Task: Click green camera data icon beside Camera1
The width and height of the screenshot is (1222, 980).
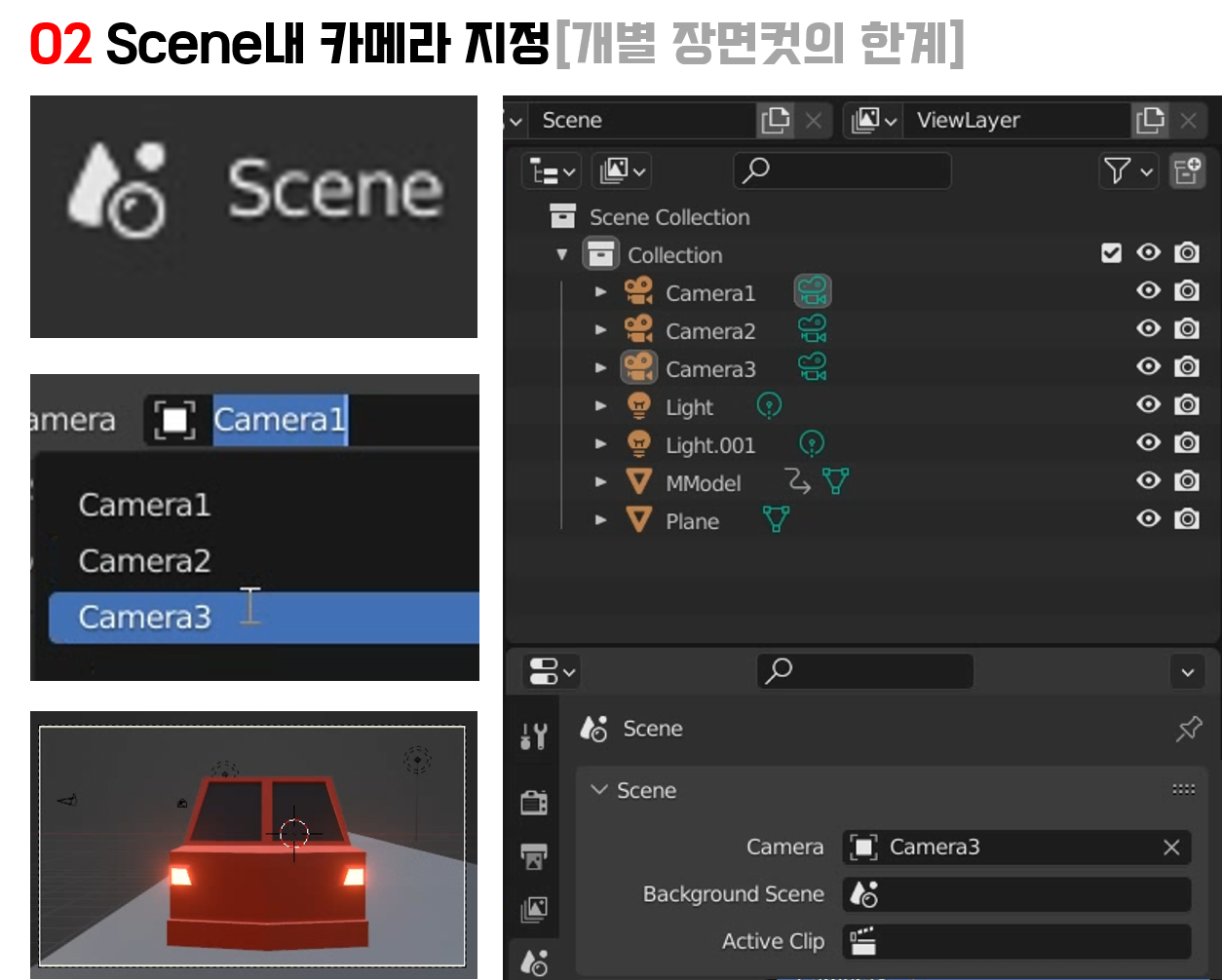Action: tap(812, 290)
